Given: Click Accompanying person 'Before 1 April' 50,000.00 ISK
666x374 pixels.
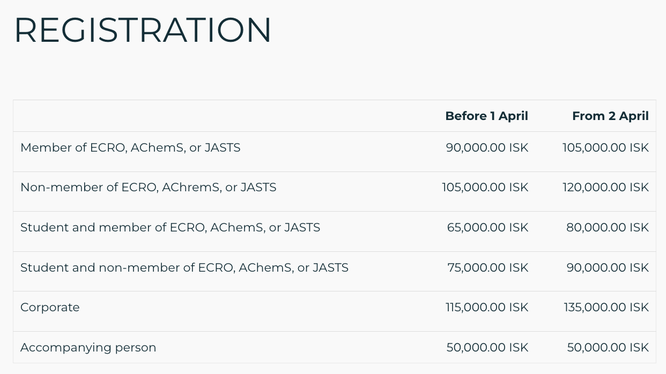Looking at the screenshot, I should coord(487,348).
